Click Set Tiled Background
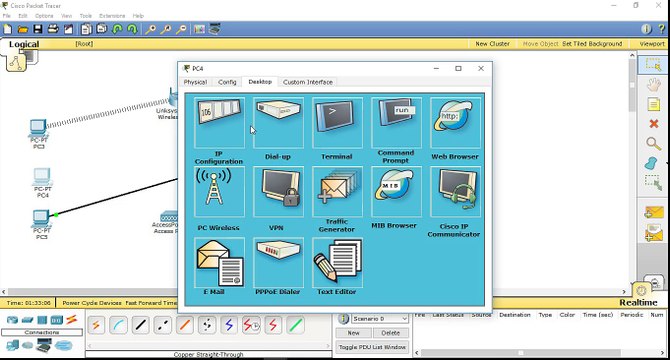Image resolution: width=670 pixels, height=360 pixels. [x=592, y=44]
